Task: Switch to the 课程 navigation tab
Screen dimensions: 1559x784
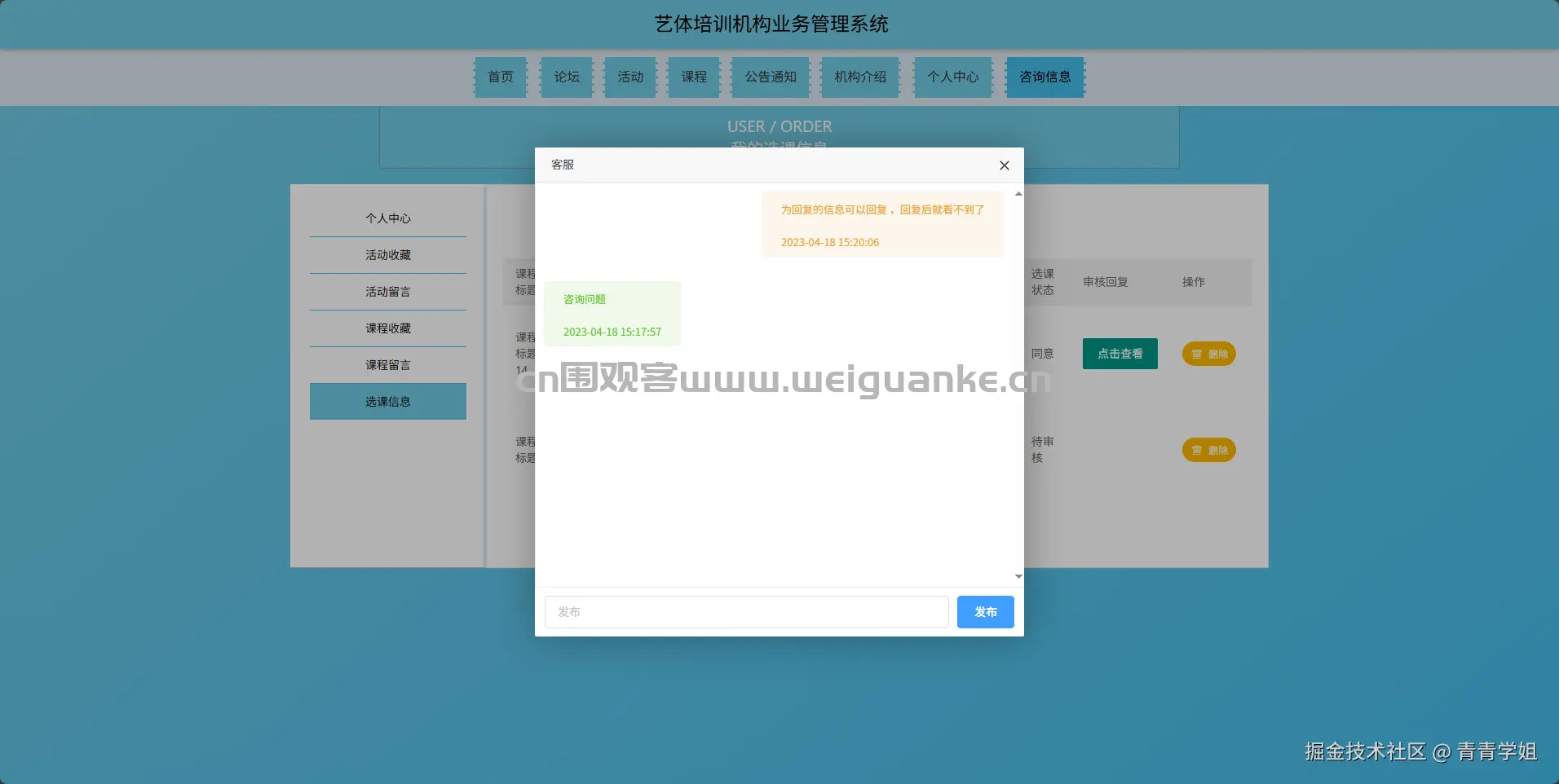Action: (x=694, y=77)
